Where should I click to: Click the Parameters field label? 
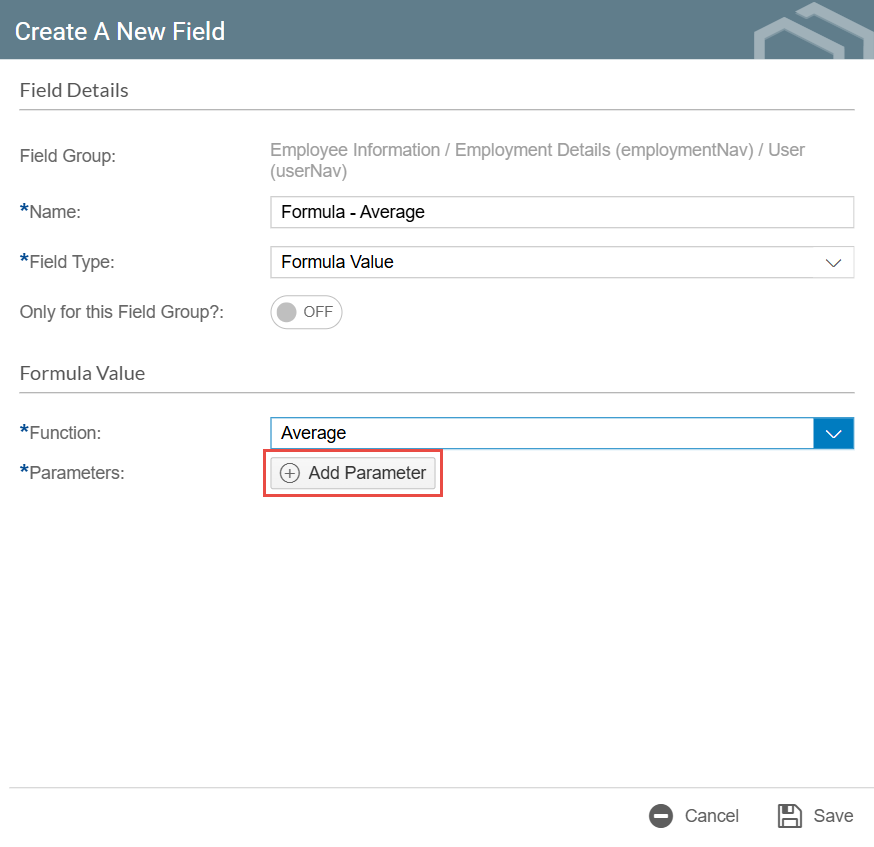76,473
